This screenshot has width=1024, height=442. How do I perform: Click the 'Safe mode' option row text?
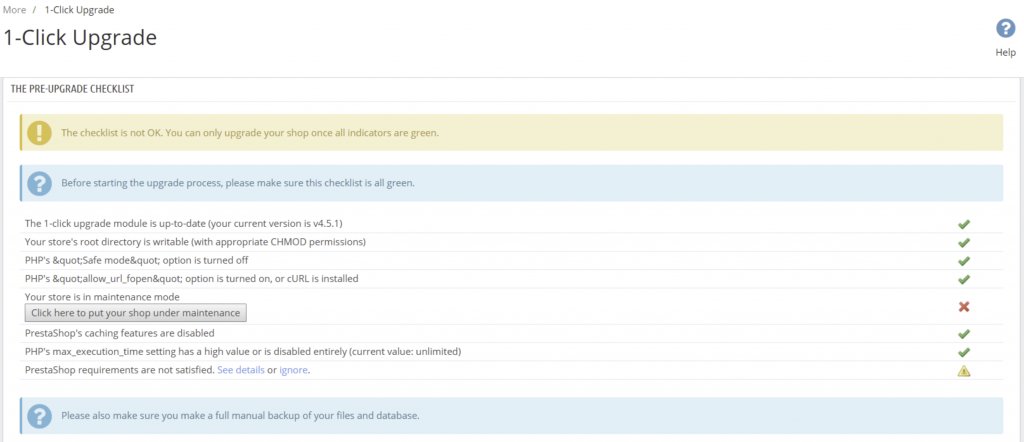tap(136, 260)
